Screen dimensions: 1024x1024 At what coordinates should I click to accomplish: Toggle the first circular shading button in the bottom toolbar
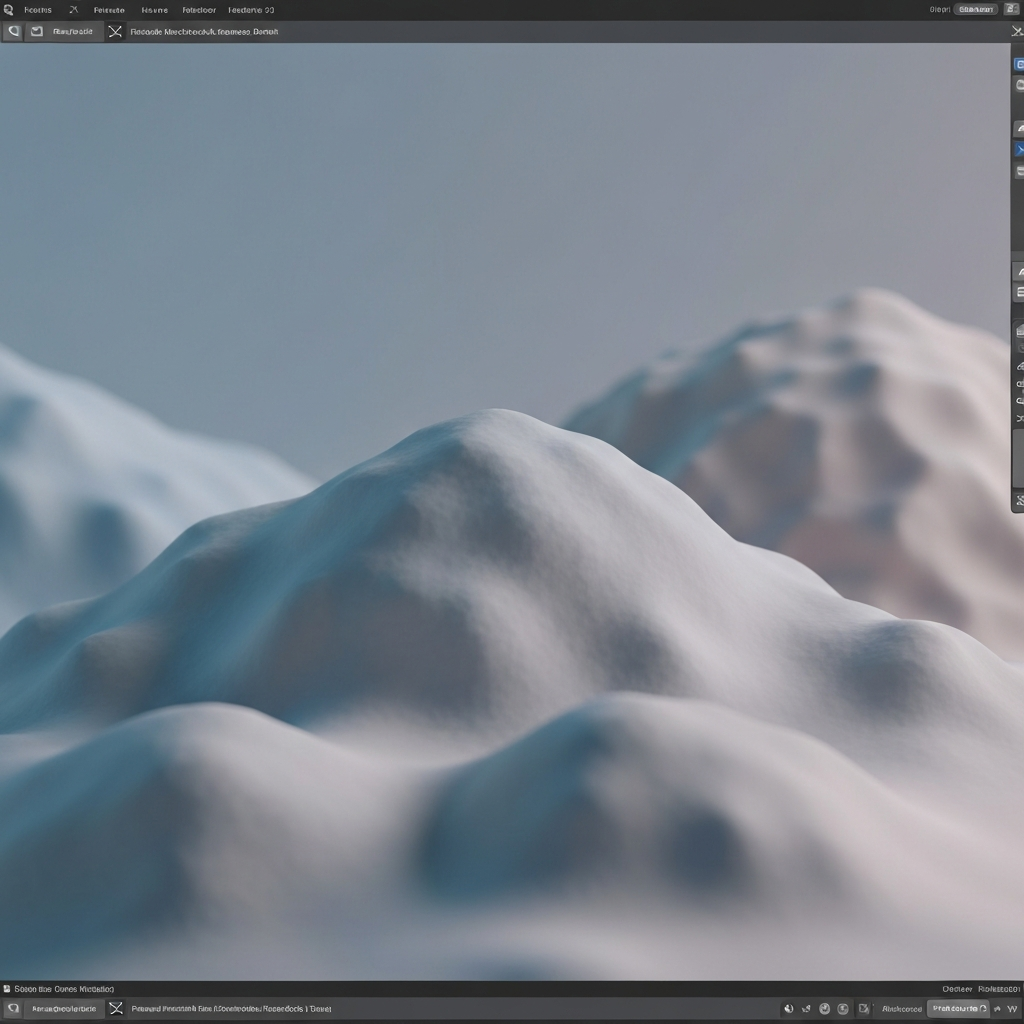(825, 1008)
